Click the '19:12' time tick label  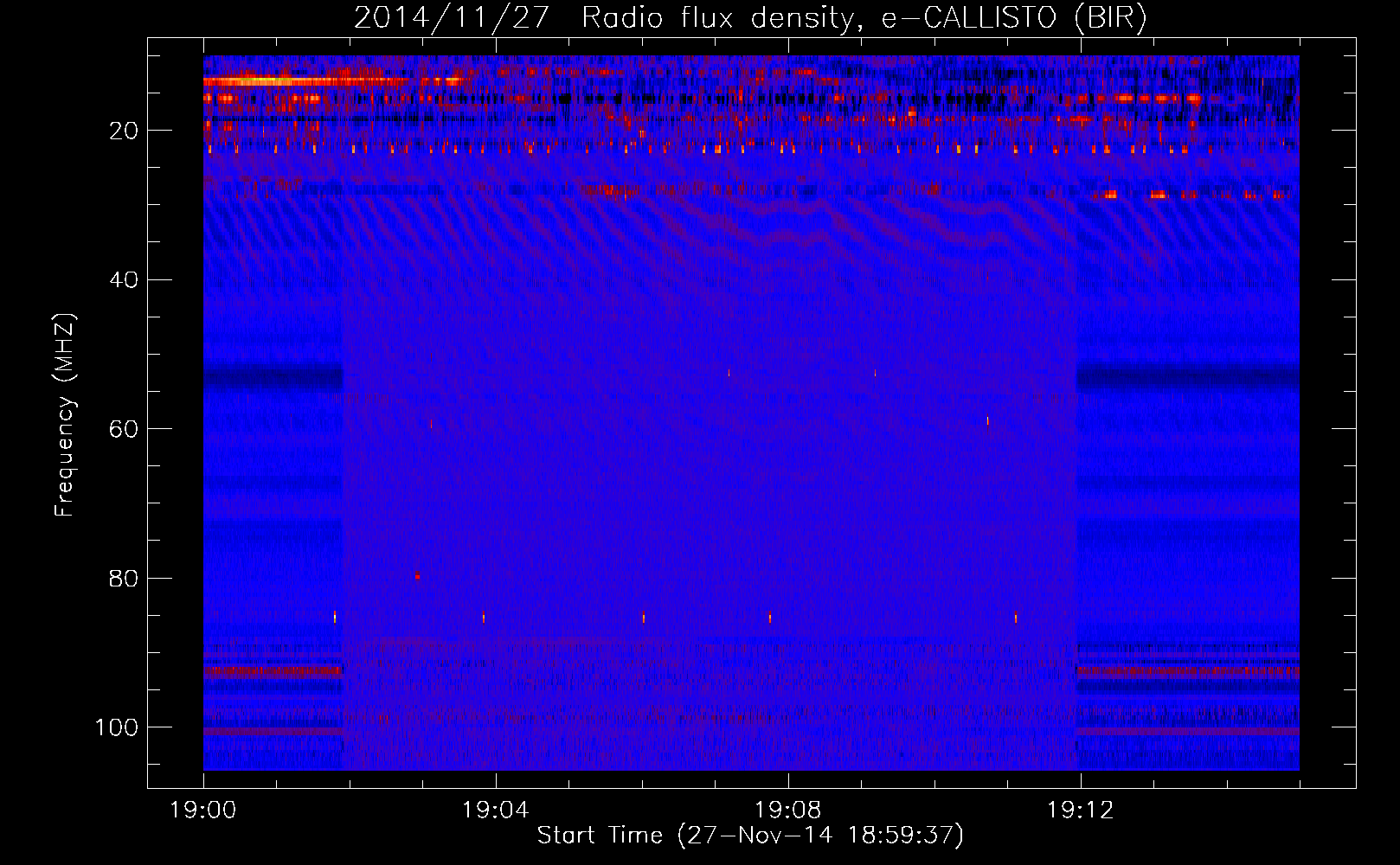click(1081, 811)
